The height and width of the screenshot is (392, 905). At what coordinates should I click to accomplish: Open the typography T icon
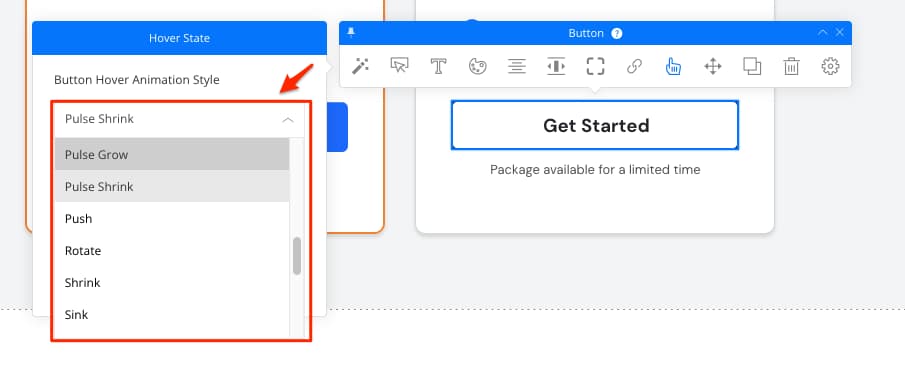pyautogui.click(x=439, y=66)
